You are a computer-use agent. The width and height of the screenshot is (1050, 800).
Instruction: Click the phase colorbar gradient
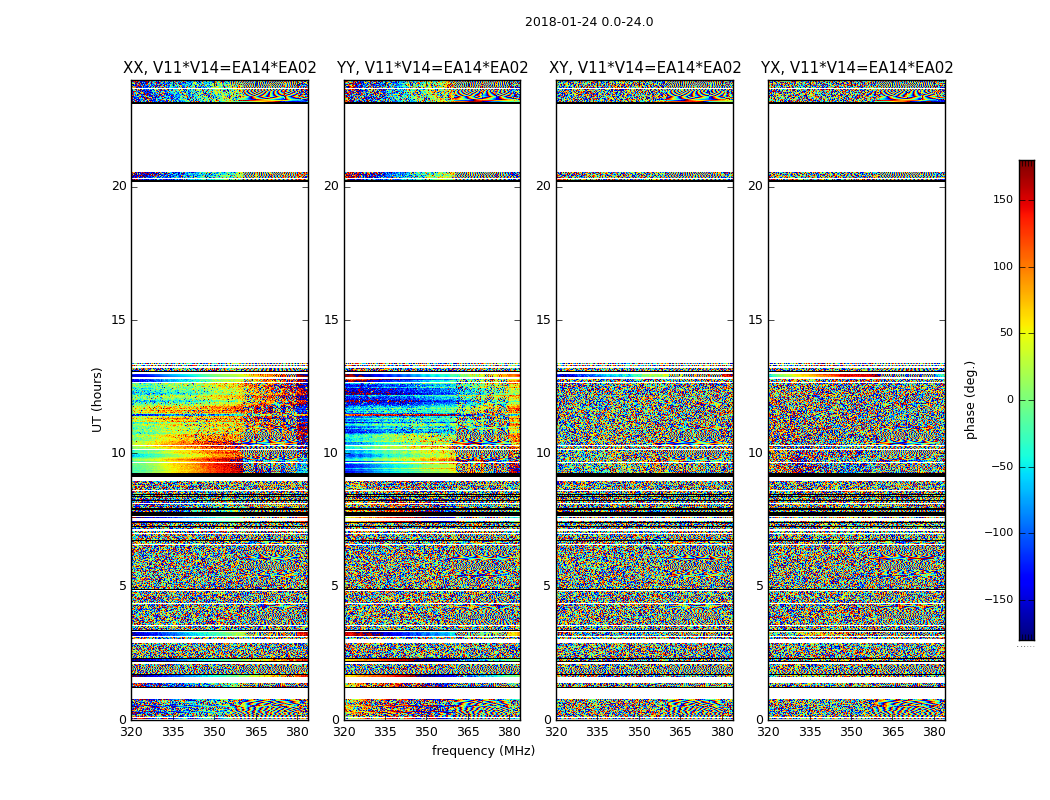pyautogui.click(x=1027, y=400)
